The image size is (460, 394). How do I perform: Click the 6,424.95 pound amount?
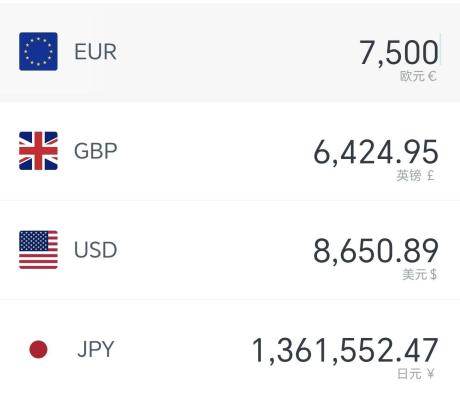pyautogui.click(x=376, y=152)
